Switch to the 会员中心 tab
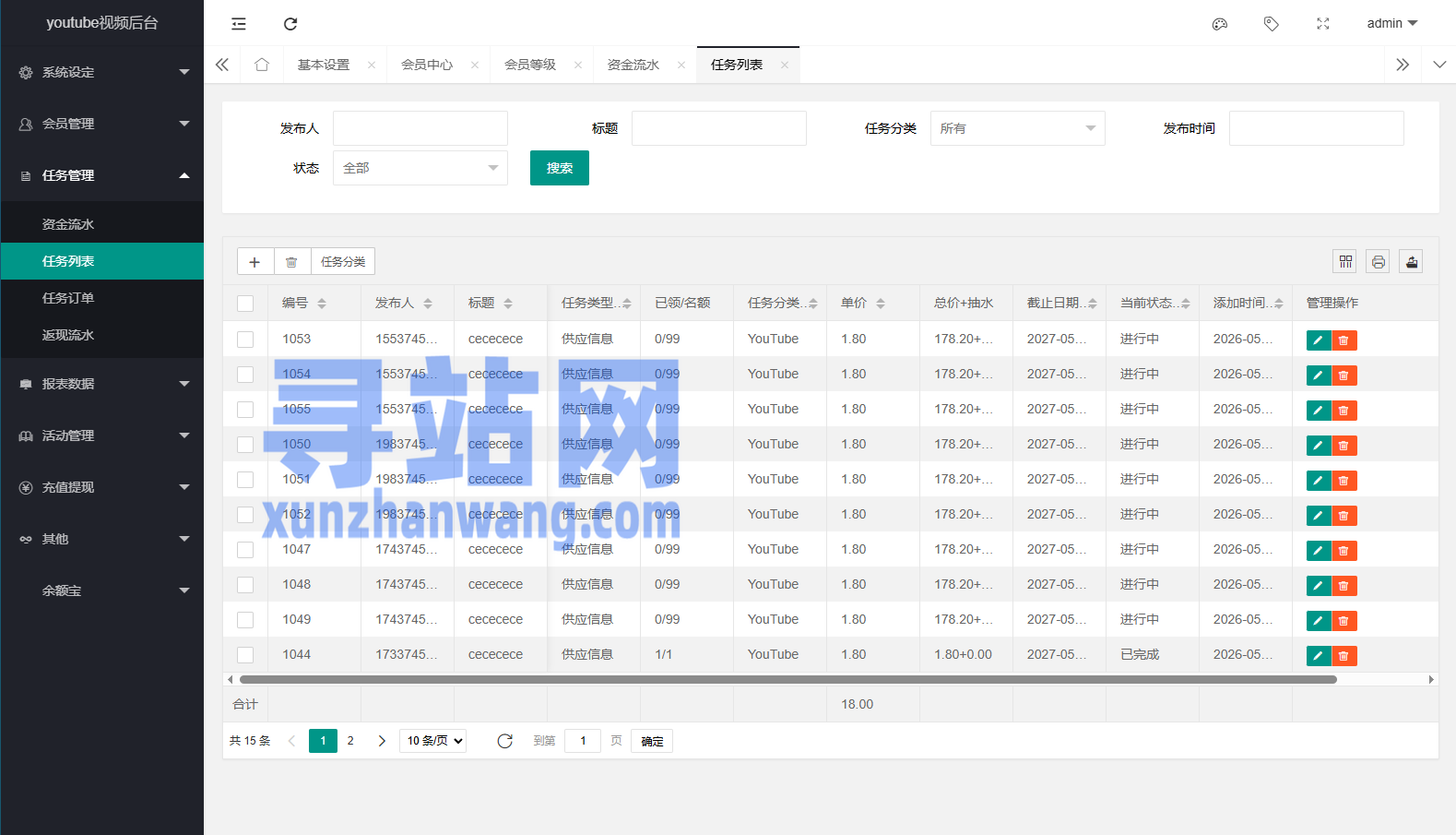This screenshot has width=1456, height=835. [427, 65]
